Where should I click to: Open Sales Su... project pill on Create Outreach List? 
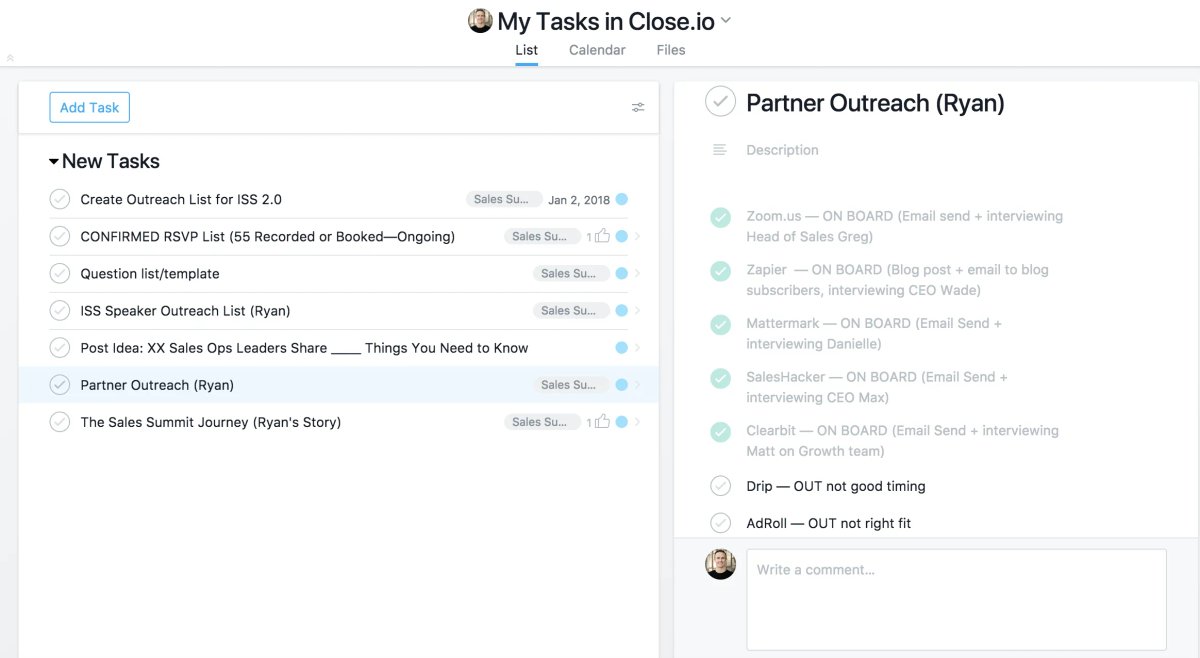tap(504, 199)
